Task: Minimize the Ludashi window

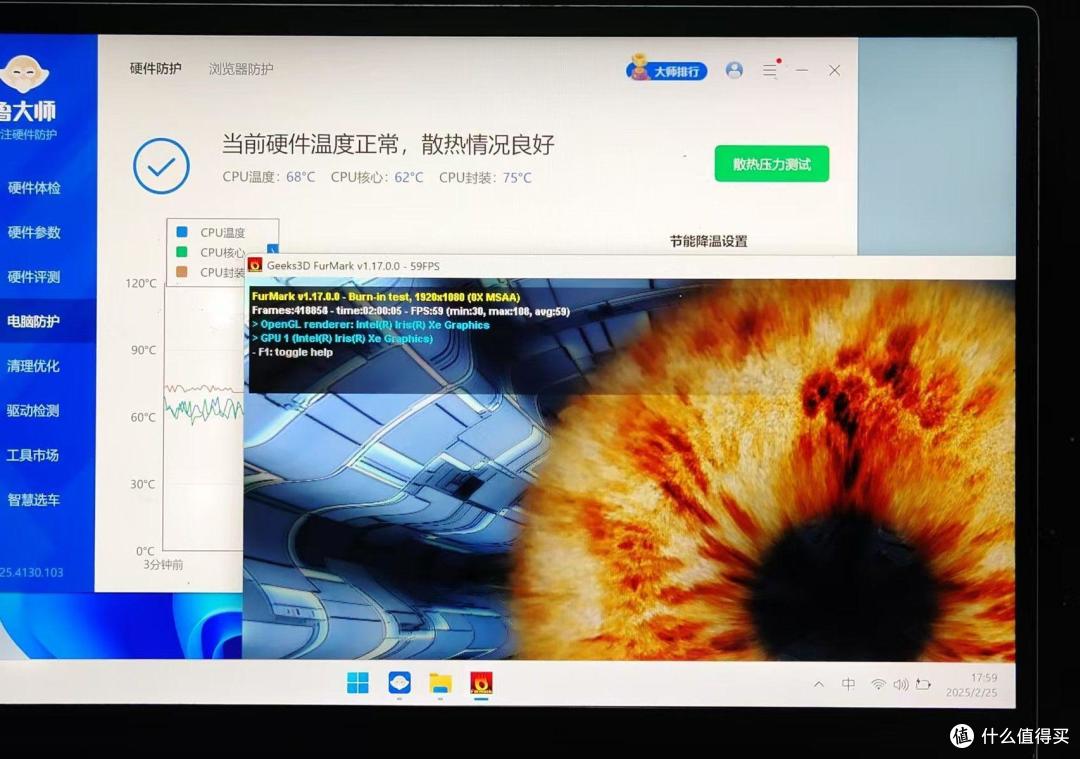Action: click(802, 70)
